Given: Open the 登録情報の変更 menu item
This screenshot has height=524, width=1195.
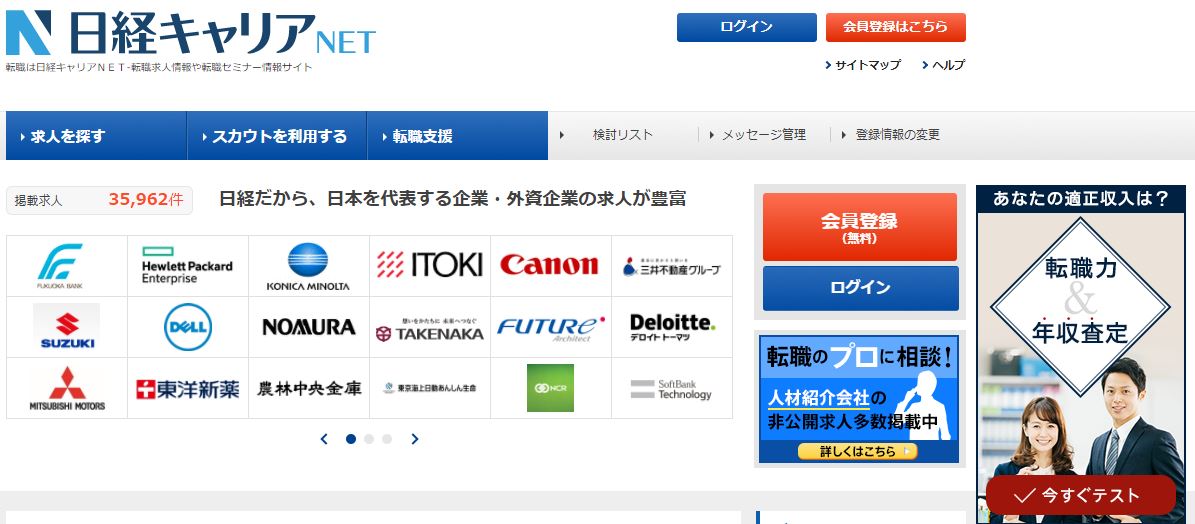Looking at the screenshot, I should (897, 135).
